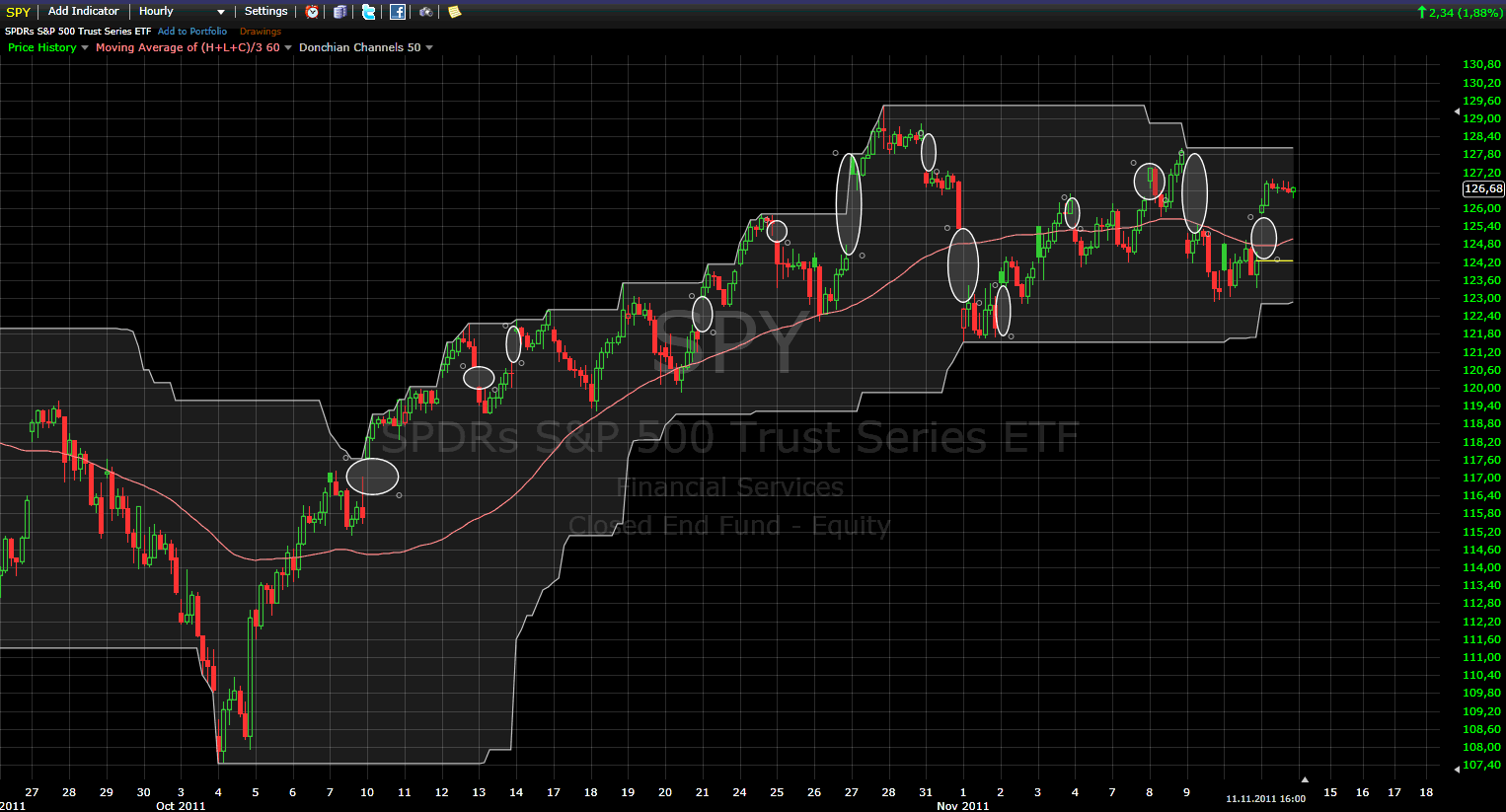This screenshot has width=1506, height=812.
Task: Click the database stack icon in toolbar
Action: tap(339, 12)
